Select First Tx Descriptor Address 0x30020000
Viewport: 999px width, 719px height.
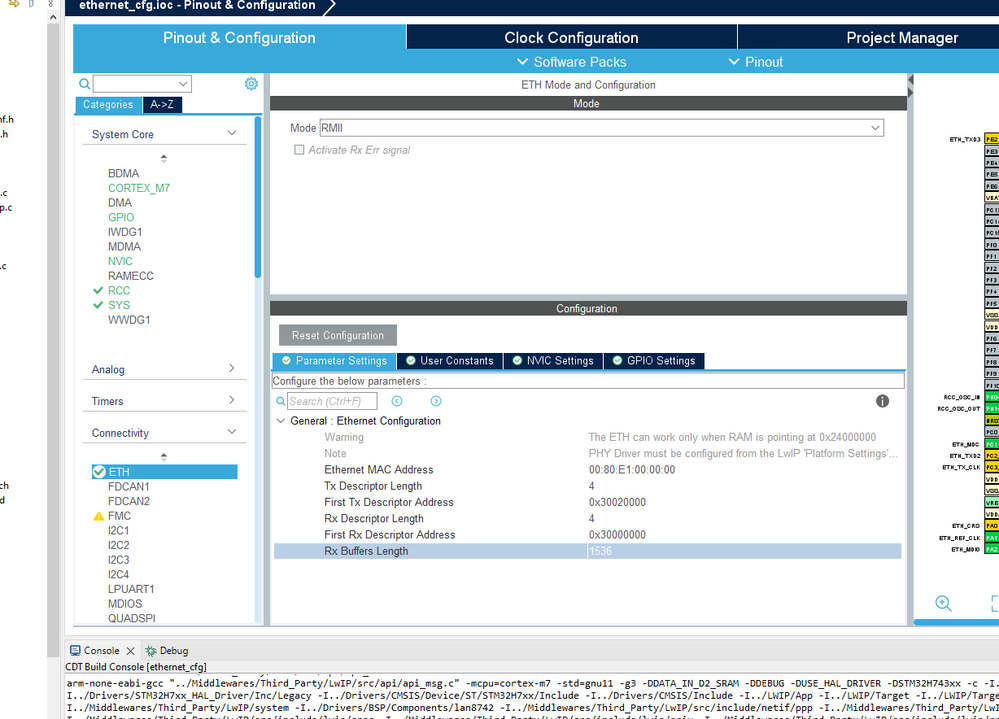617,502
